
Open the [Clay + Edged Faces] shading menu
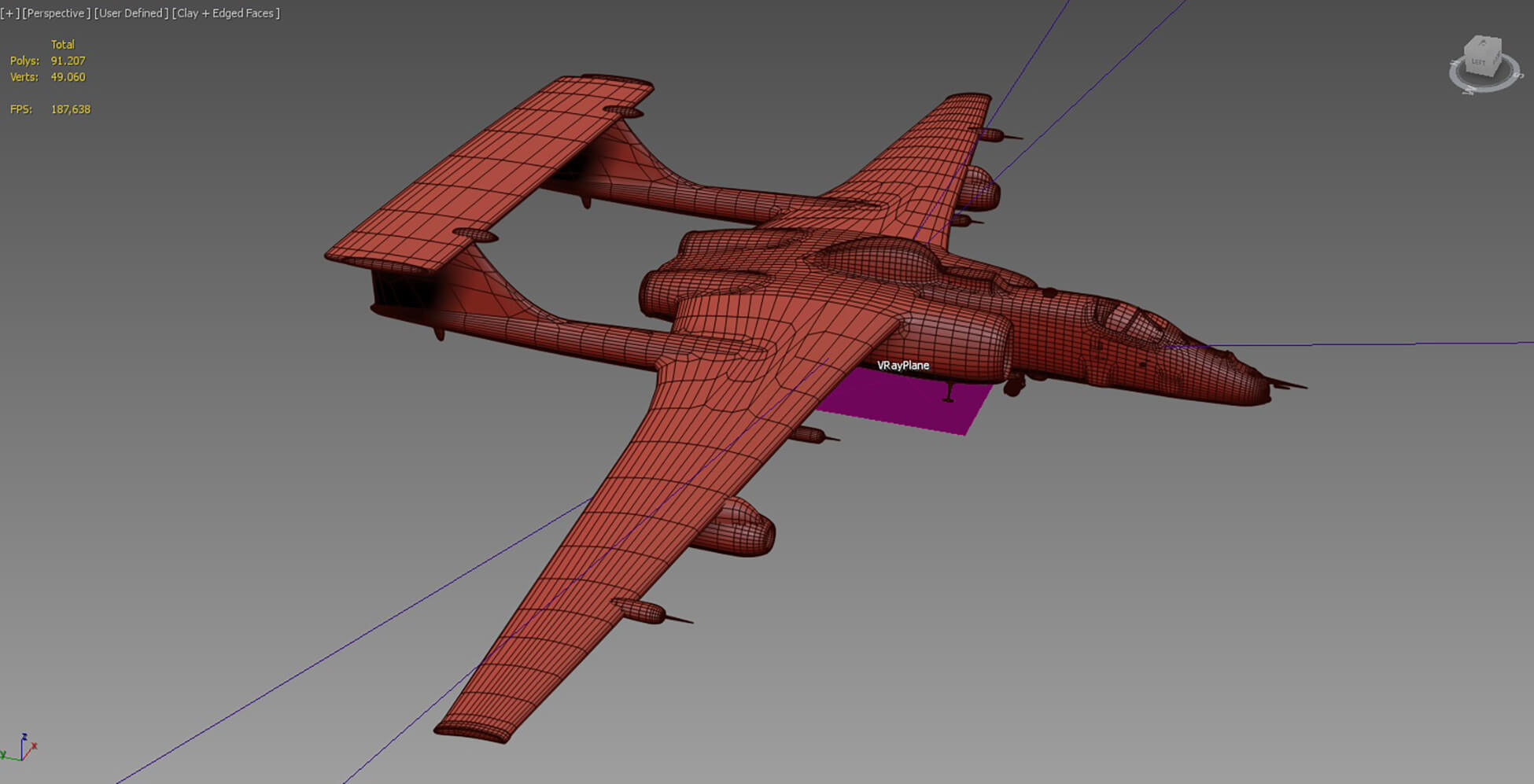point(226,13)
